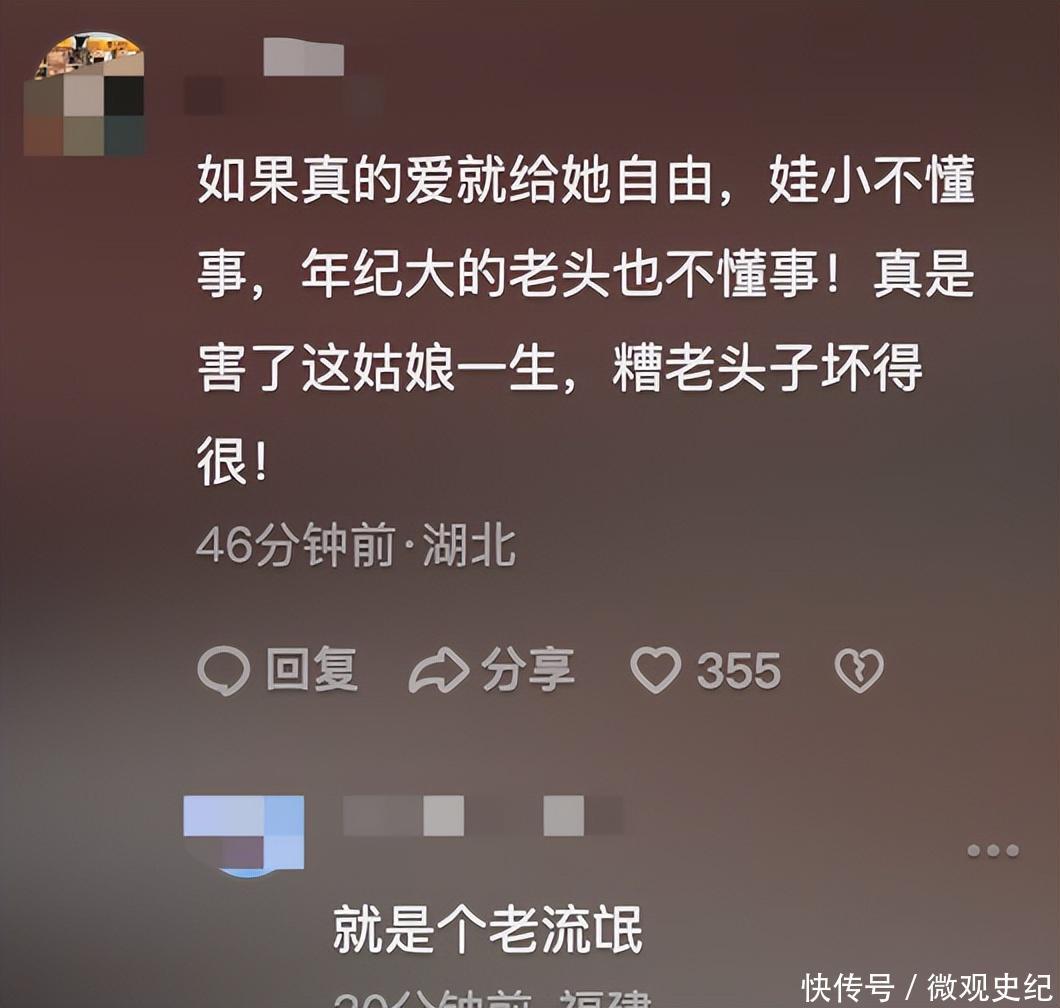Open the reply commenter's blue avatar
The width and height of the screenshot is (1060, 1008).
[x=243, y=836]
